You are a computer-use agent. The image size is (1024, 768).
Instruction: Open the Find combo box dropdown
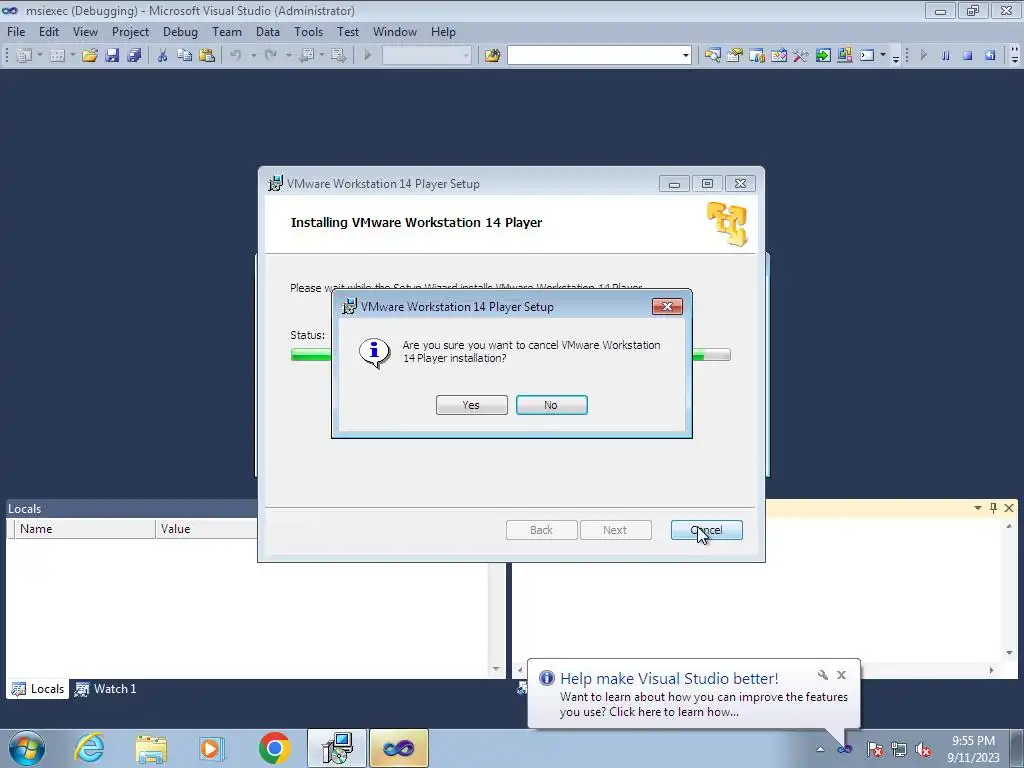pyautogui.click(x=685, y=56)
